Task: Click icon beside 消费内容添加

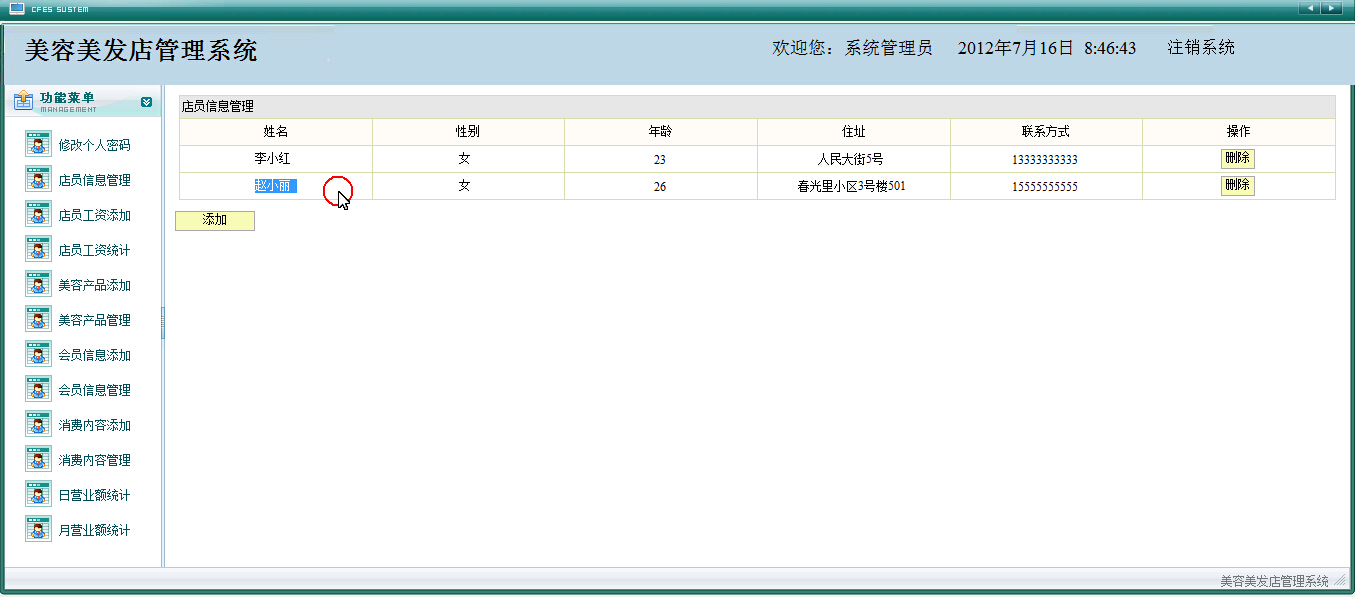Action: coord(38,425)
